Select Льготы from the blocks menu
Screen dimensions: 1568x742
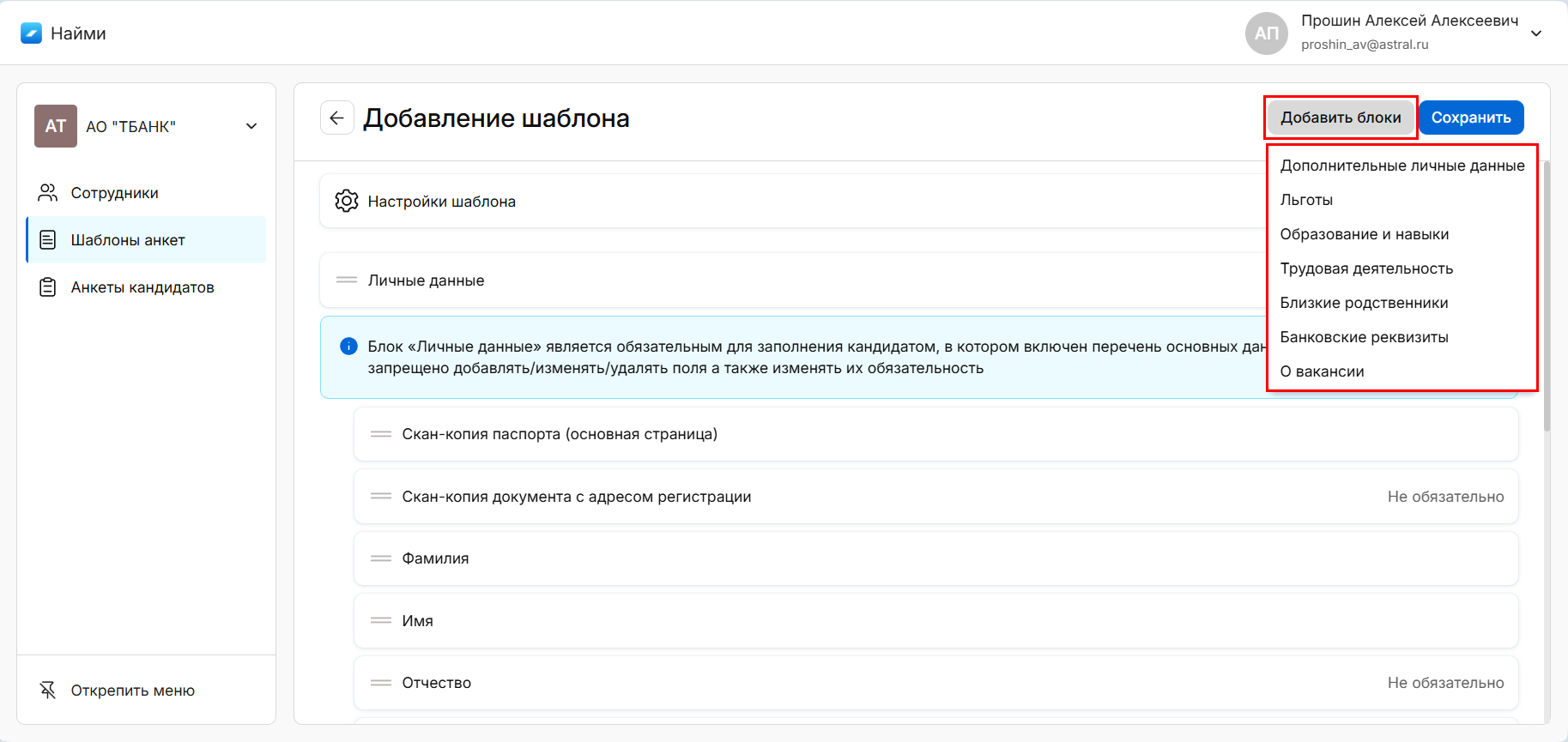coord(1306,200)
